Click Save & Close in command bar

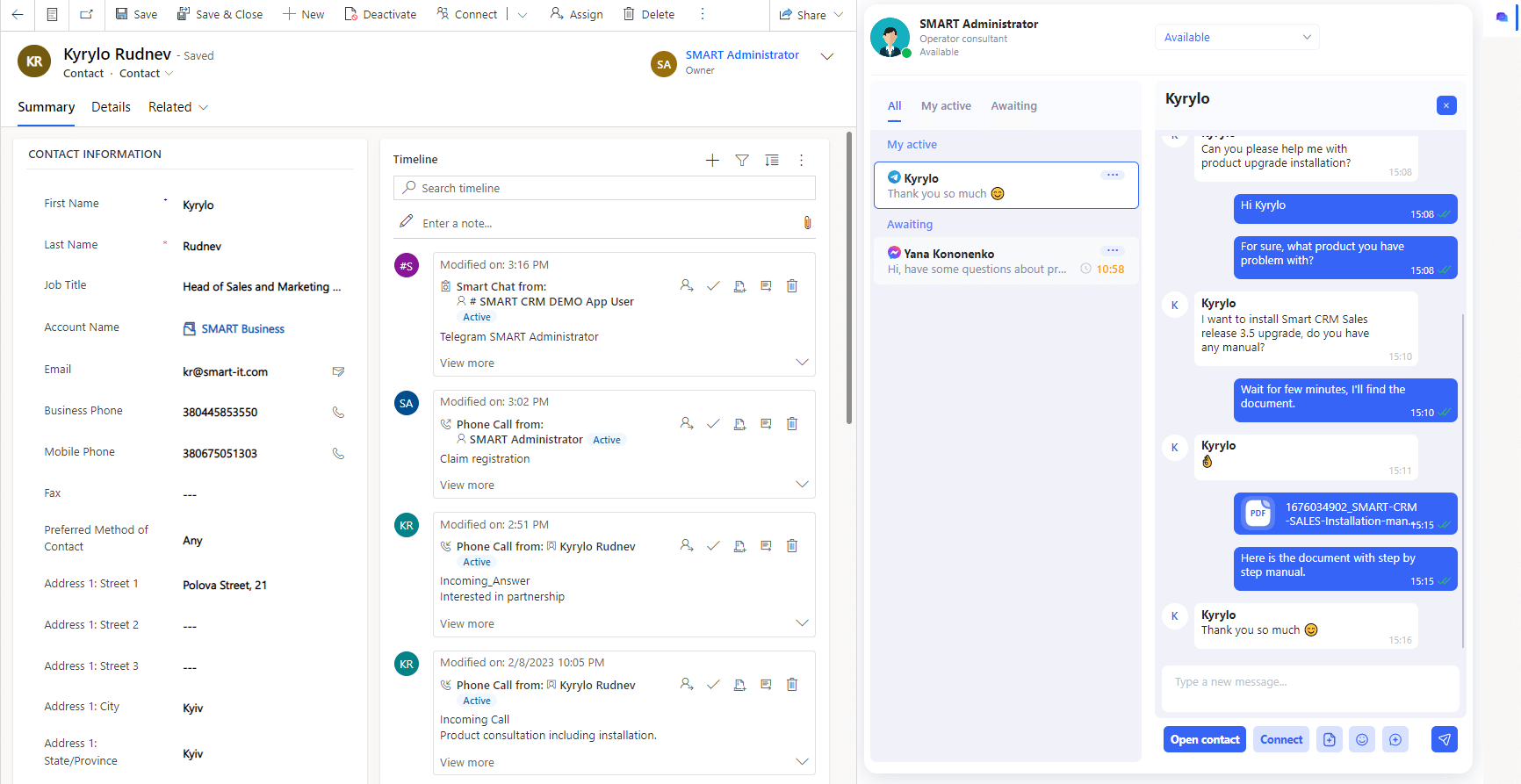pos(220,14)
